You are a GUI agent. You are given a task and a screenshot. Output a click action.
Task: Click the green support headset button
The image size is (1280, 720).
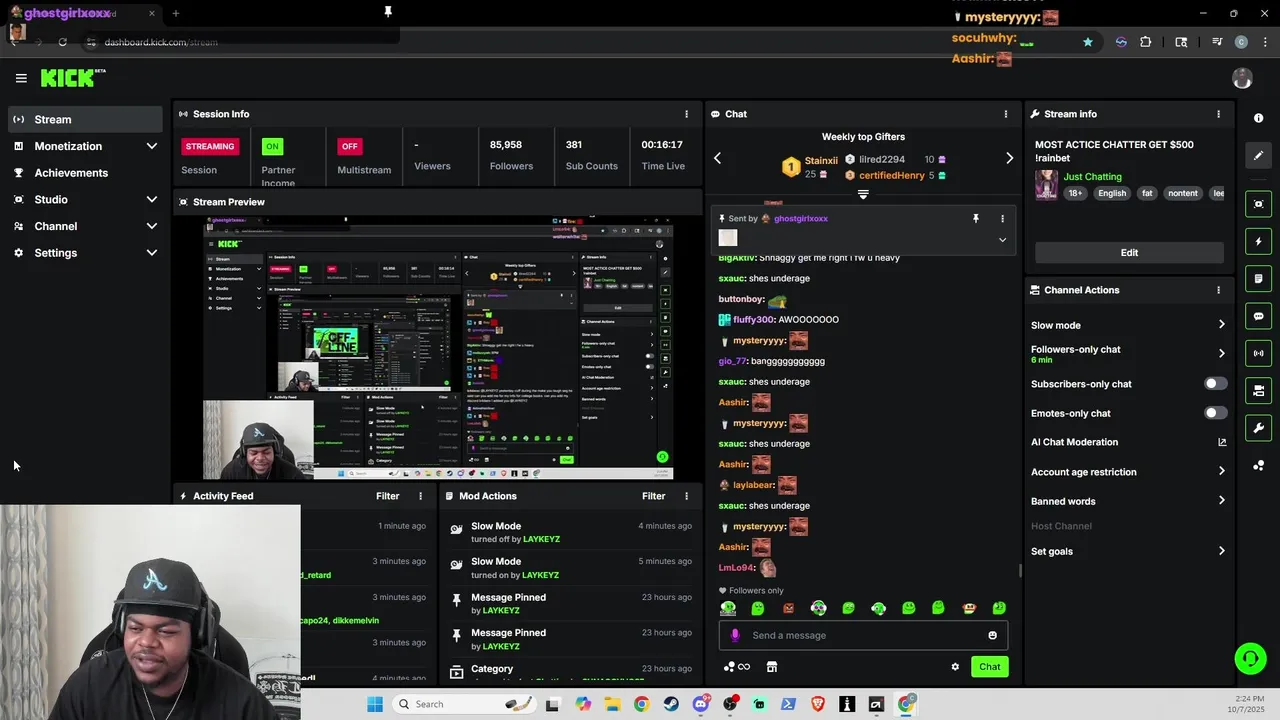click(x=1250, y=658)
